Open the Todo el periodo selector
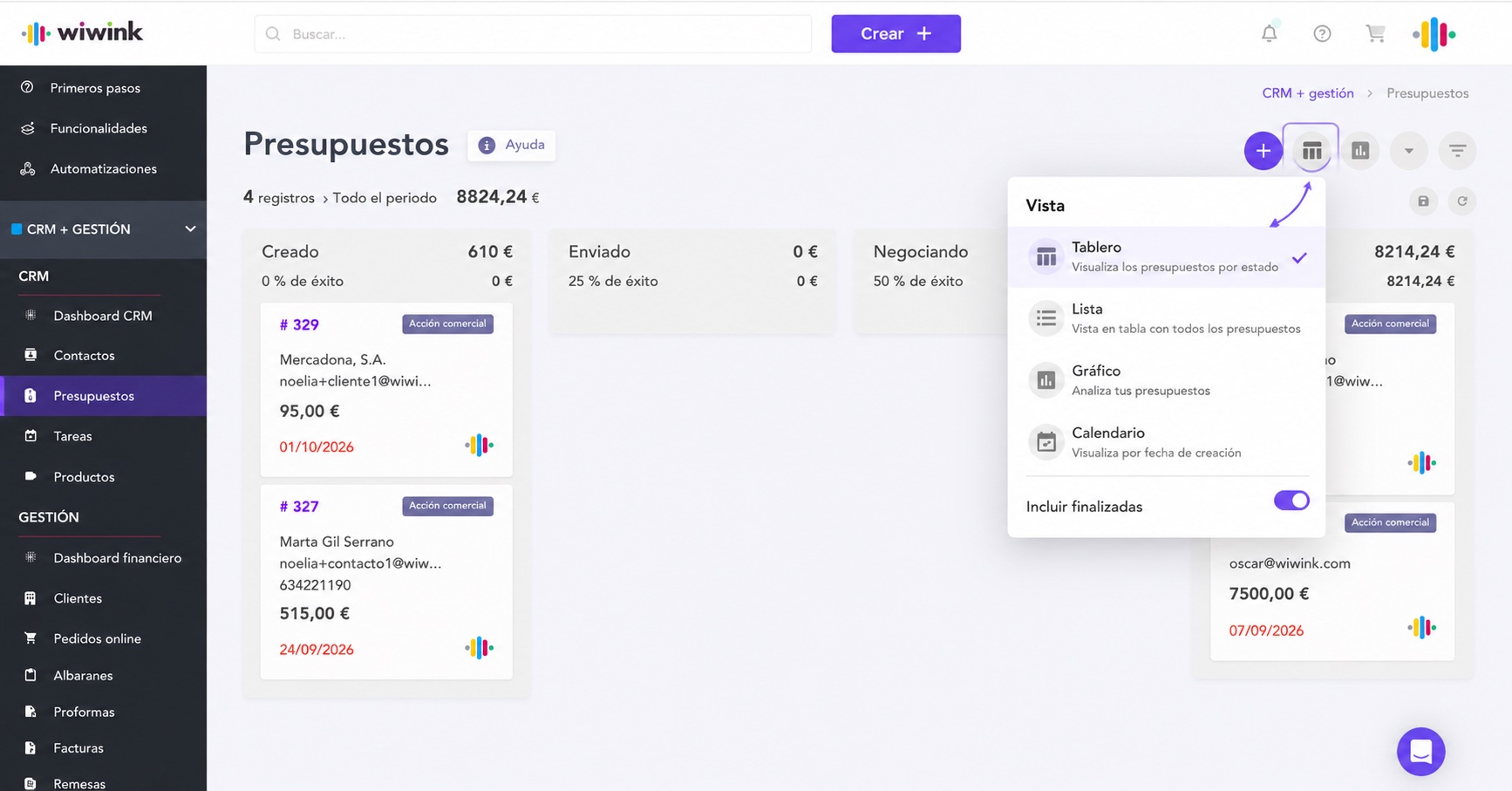Screen dimensions: 1512x791 (385, 198)
